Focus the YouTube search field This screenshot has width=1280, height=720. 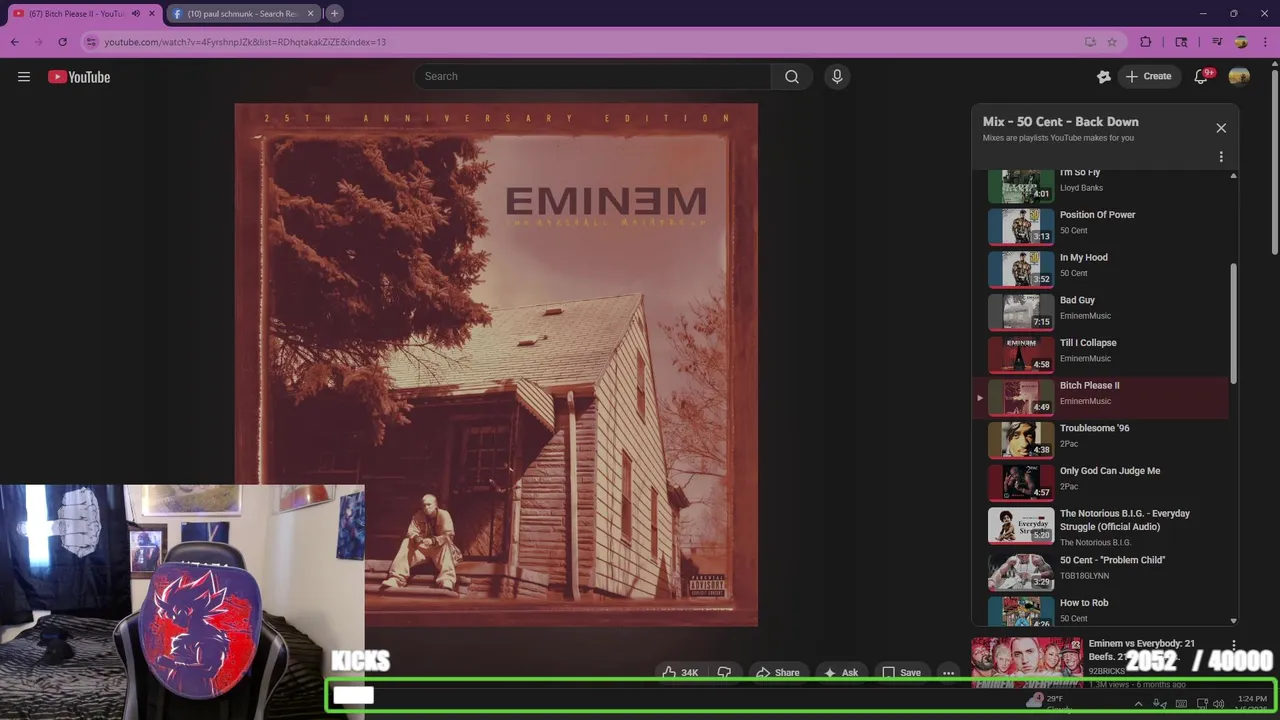(x=592, y=77)
